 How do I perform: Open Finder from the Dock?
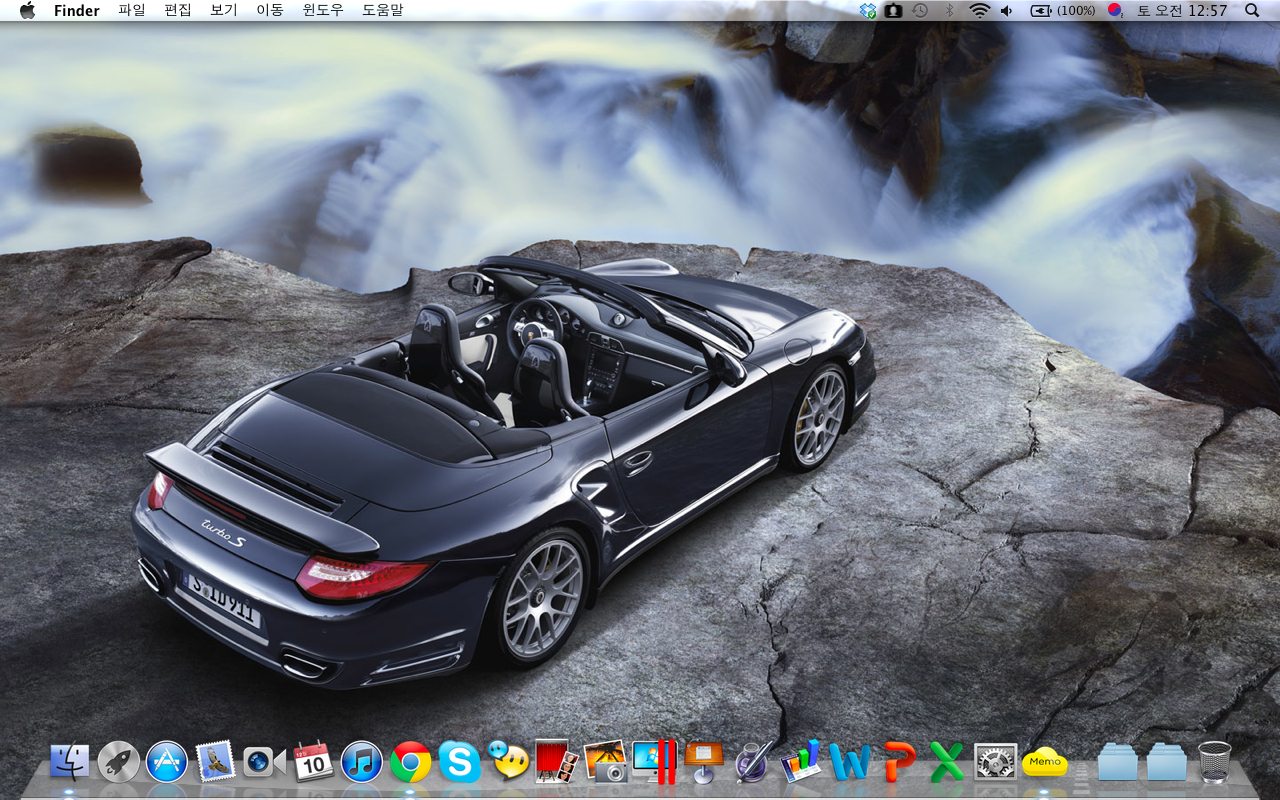[69, 763]
